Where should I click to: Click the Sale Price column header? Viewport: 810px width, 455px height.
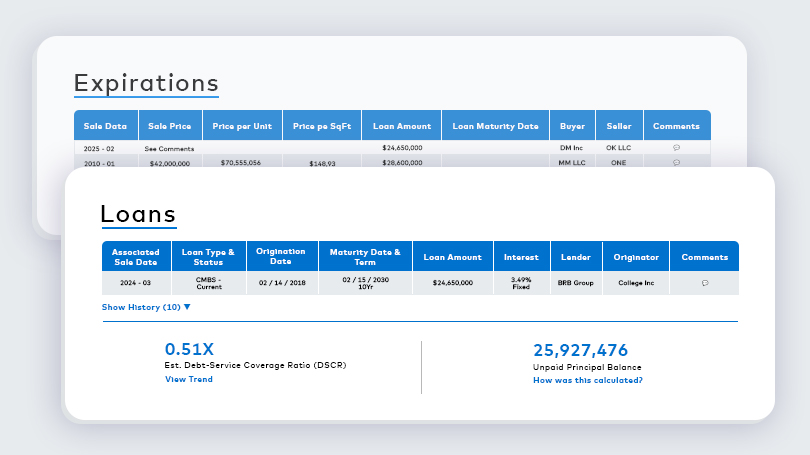click(x=170, y=125)
